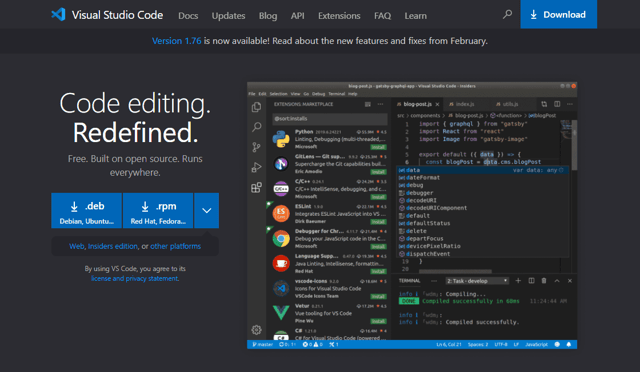Open the FAQ nav item
The image size is (640, 372).
point(382,16)
